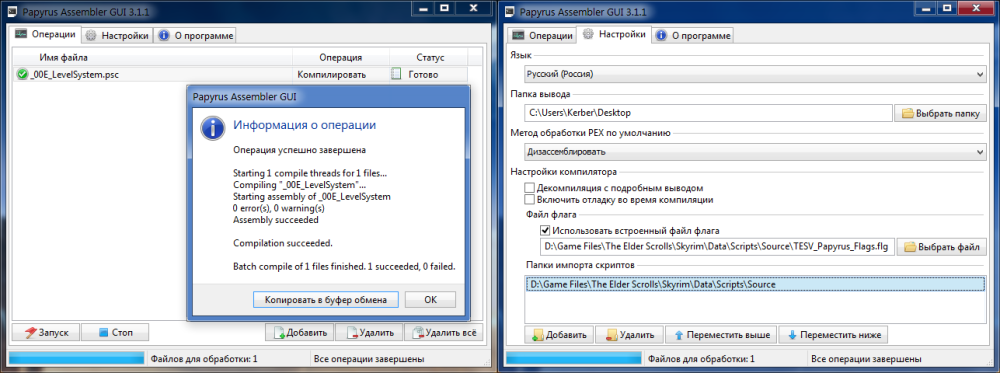Click Переместить ниже button
The image size is (1000, 373).
(833, 335)
